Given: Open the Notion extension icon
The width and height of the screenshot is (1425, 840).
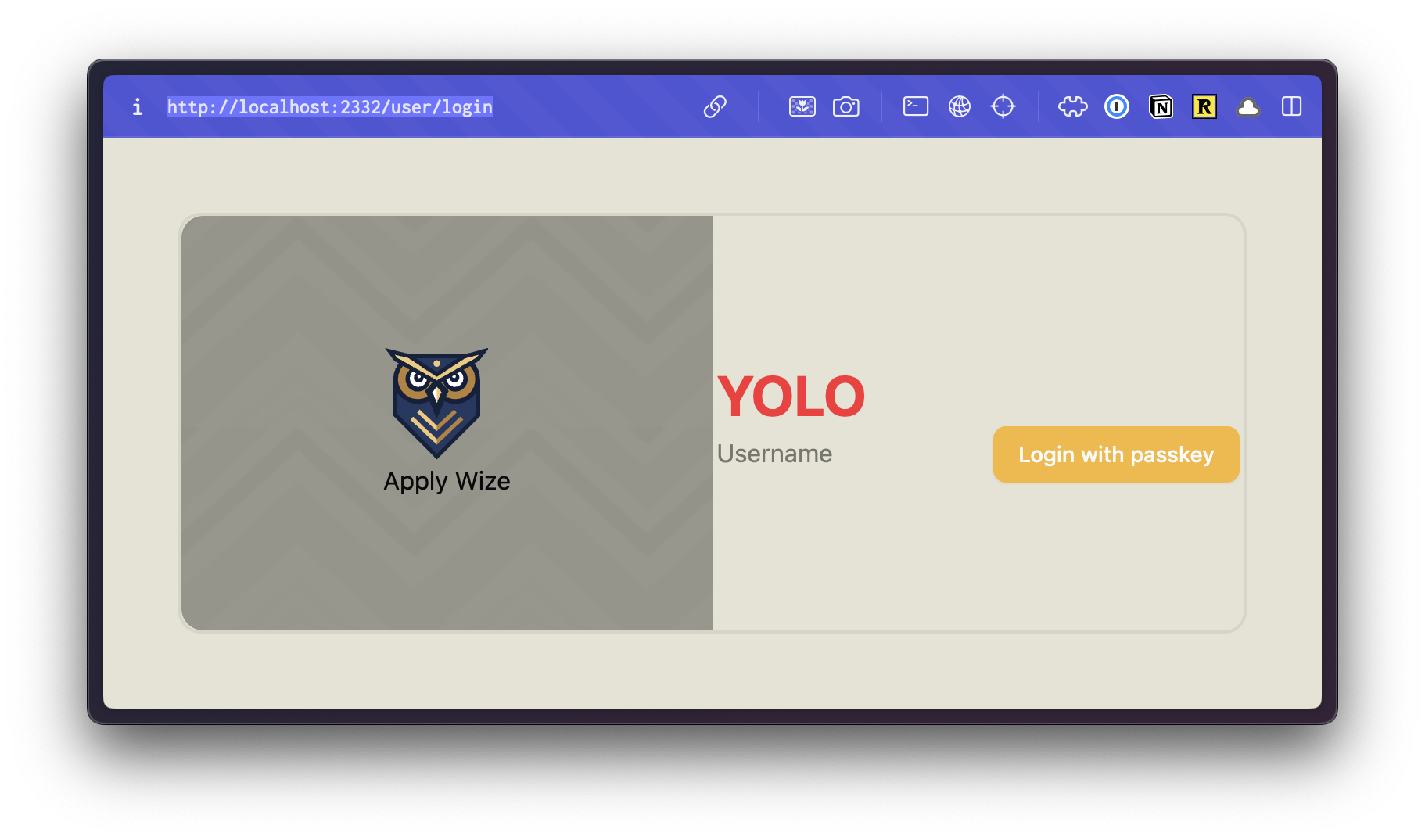Looking at the screenshot, I should [x=1161, y=106].
